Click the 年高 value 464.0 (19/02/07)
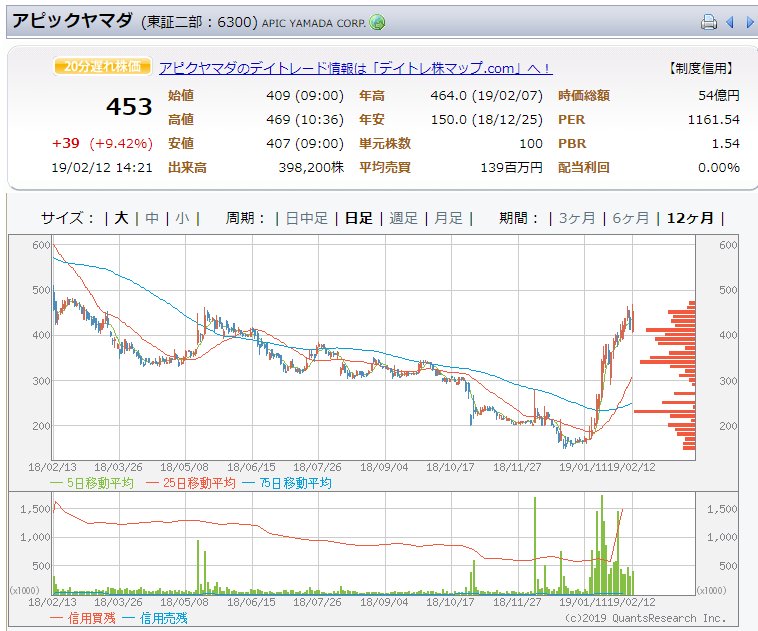 487,95
